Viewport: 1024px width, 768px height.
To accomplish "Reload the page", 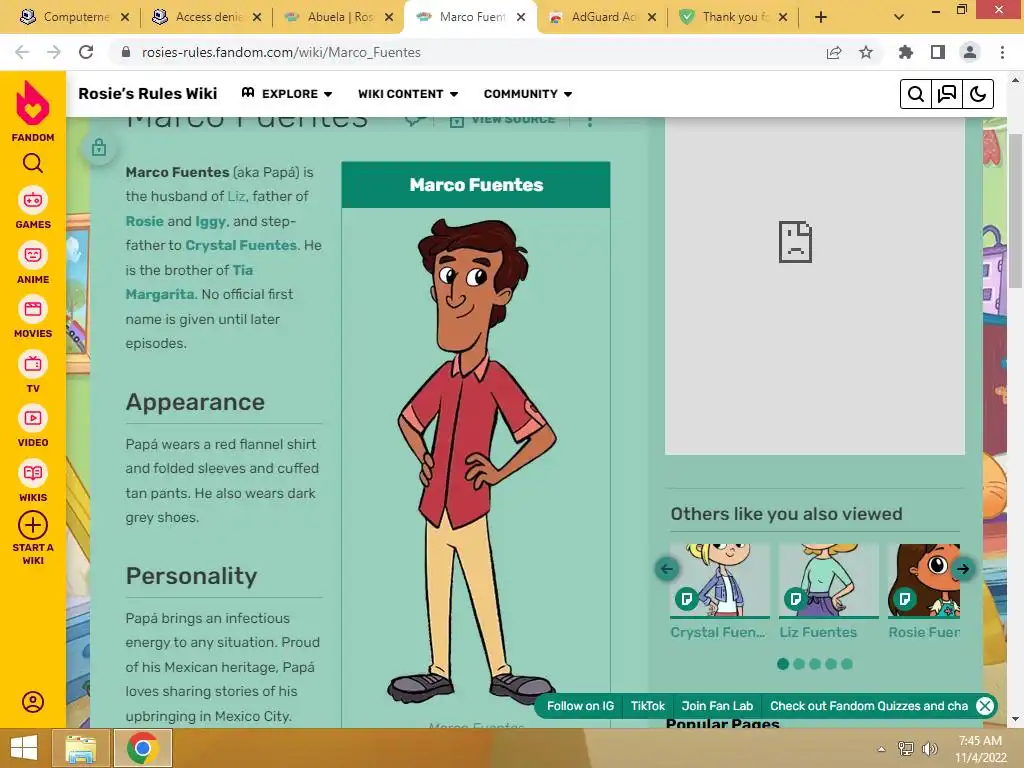I will [x=86, y=52].
